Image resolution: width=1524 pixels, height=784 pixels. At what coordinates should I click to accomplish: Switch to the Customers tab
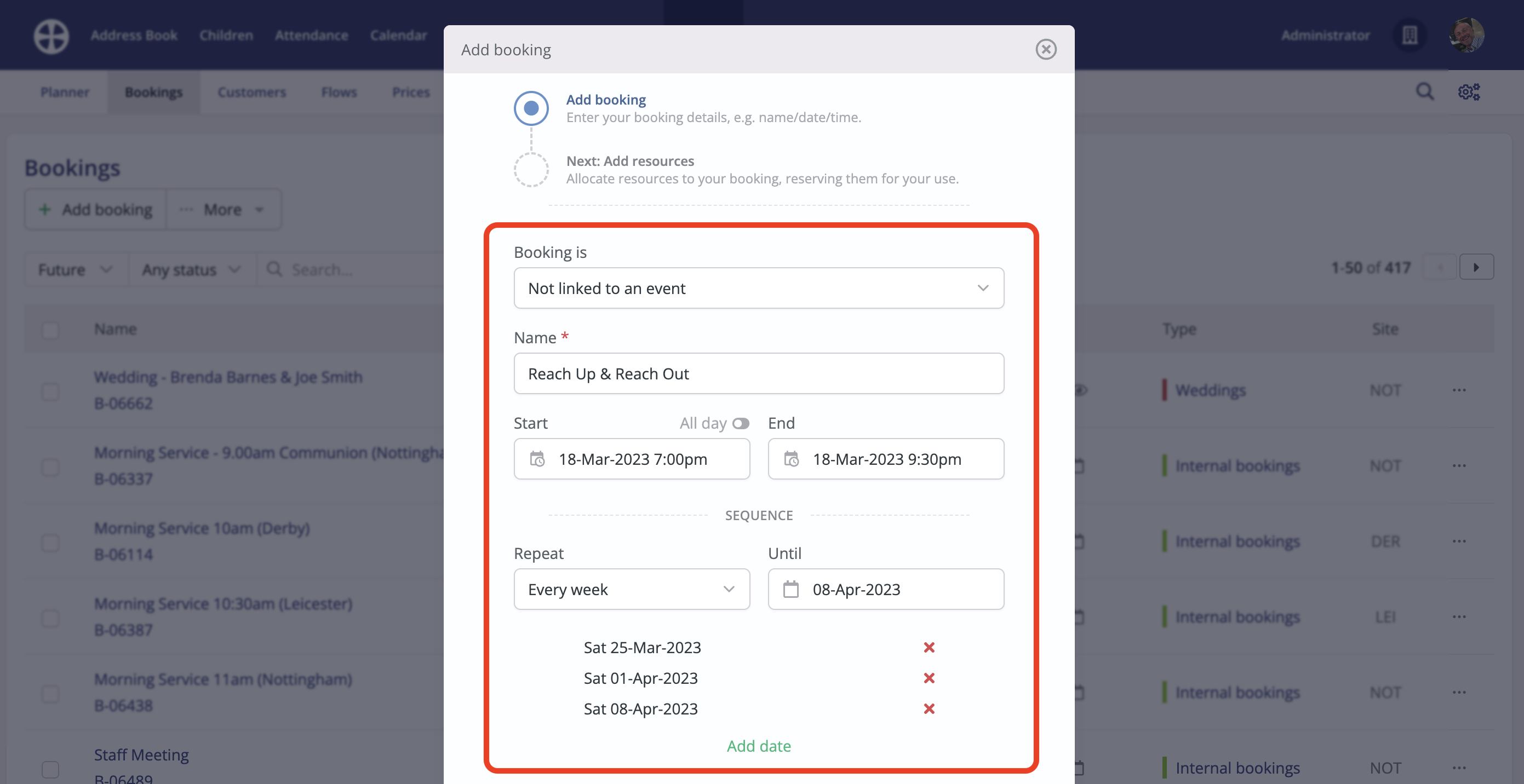[x=251, y=91]
